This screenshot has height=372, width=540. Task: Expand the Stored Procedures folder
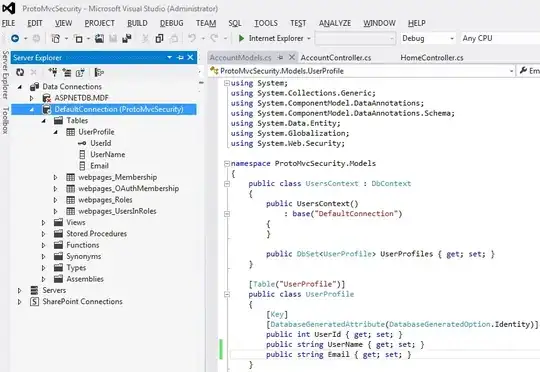point(43,234)
